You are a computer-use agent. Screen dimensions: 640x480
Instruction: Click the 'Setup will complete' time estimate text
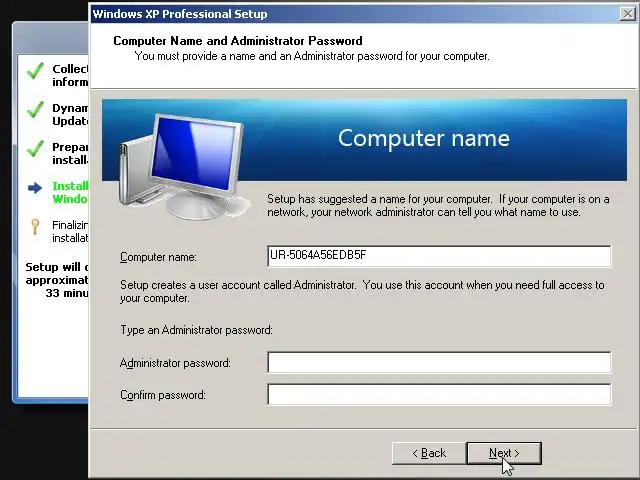pyautogui.click(x=57, y=280)
